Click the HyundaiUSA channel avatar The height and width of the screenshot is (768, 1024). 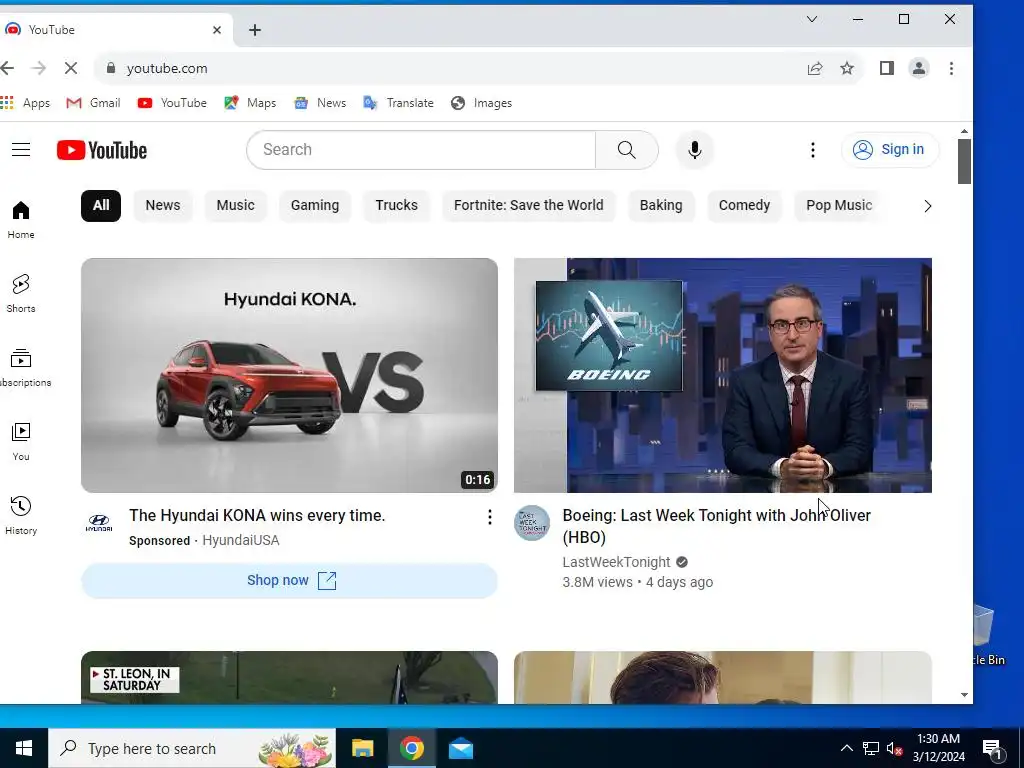click(99, 523)
